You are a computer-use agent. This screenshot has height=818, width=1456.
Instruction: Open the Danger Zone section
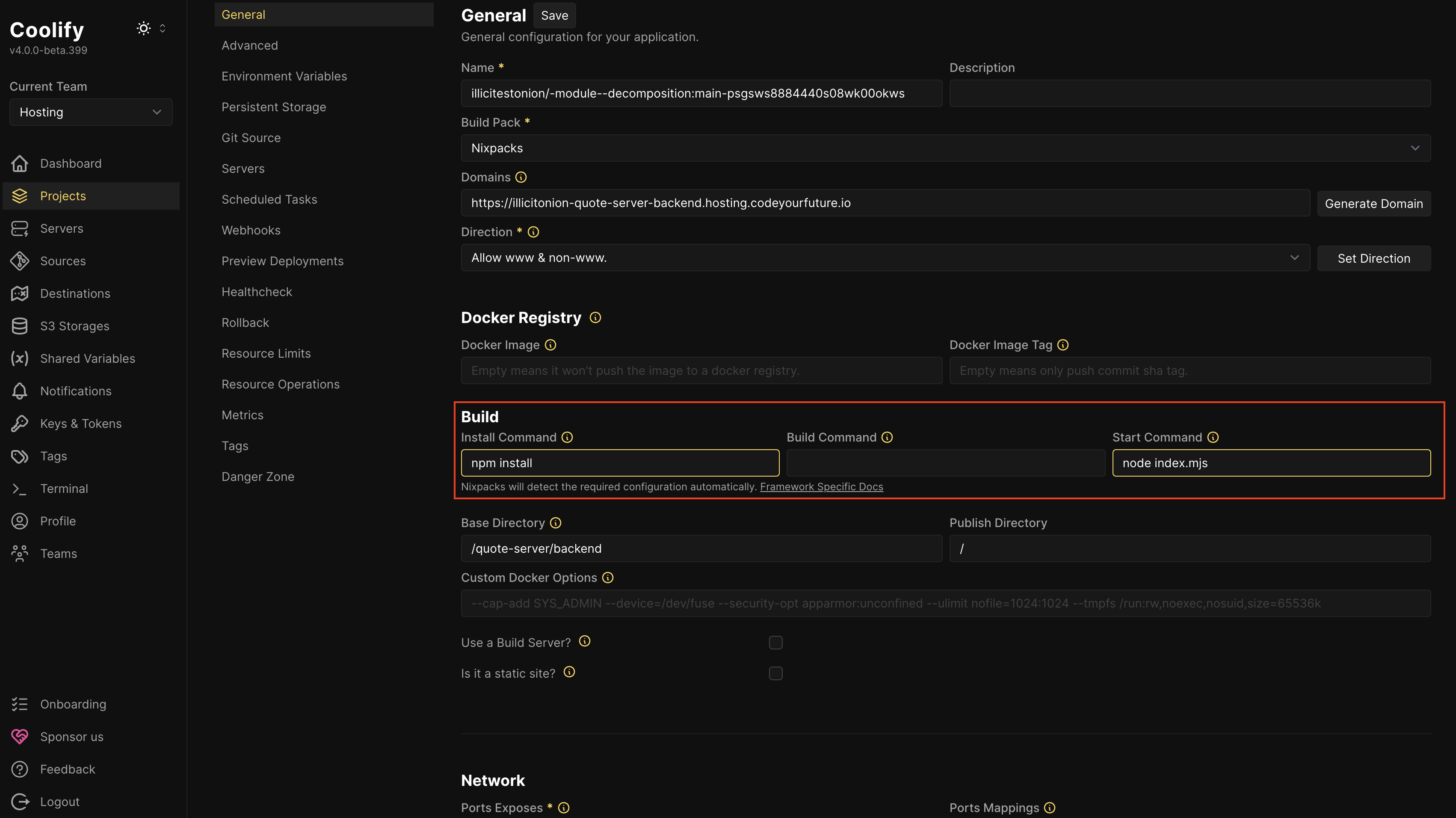coord(258,476)
